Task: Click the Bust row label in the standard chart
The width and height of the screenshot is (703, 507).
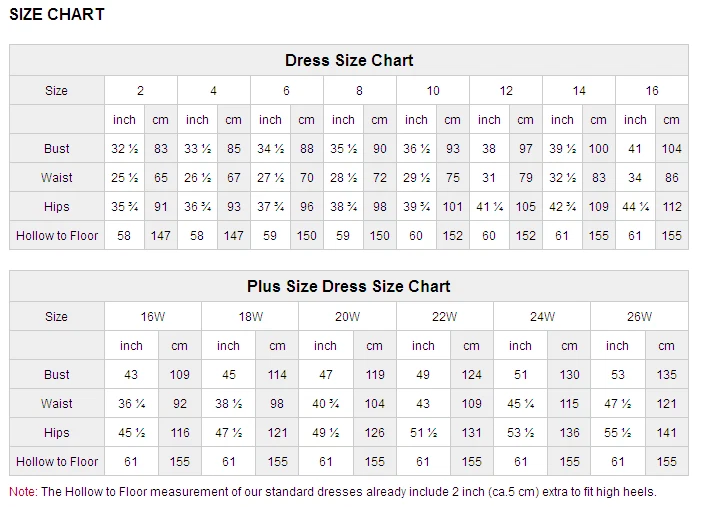Action: (57, 149)
